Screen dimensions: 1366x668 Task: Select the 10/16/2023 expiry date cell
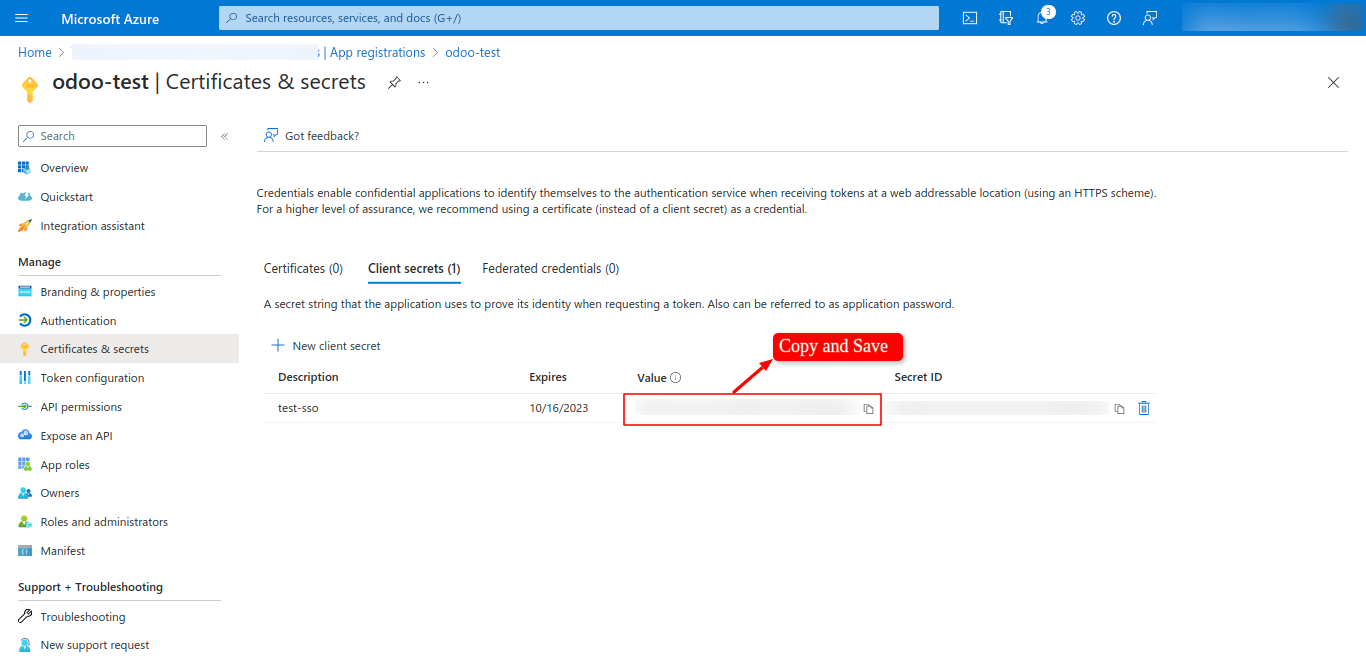(x=559, y=408)
